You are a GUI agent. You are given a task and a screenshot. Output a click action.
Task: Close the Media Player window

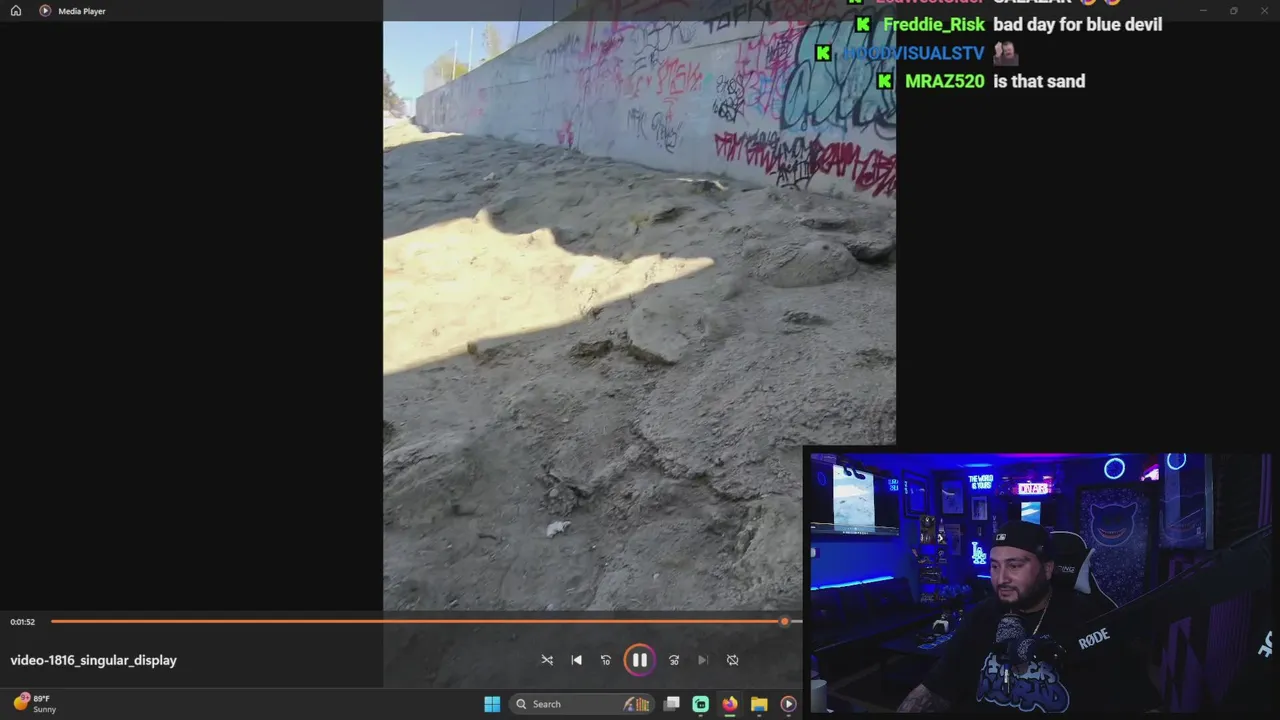1263,11
